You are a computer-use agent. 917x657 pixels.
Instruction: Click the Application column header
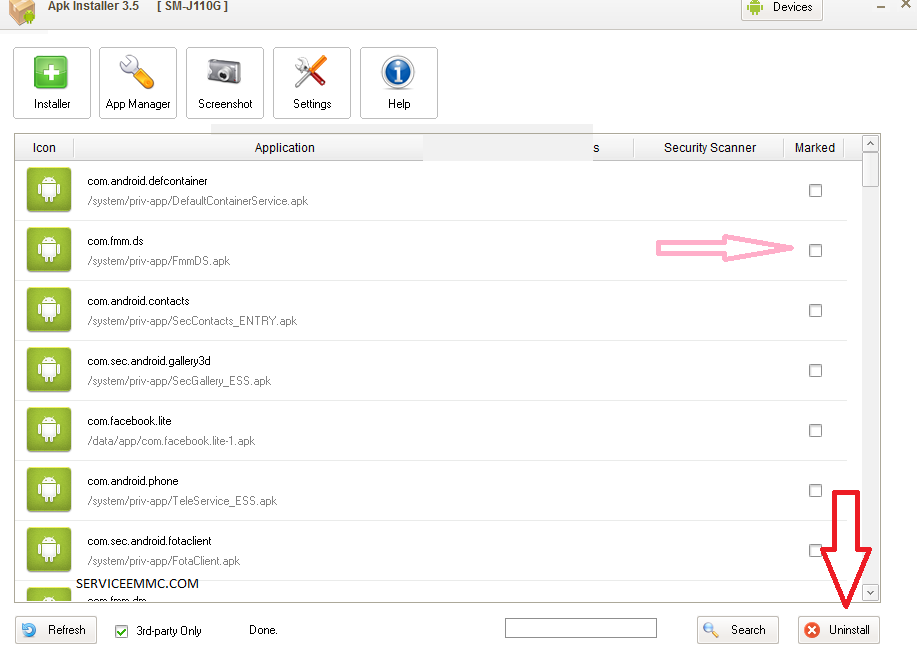pos(284,147)
